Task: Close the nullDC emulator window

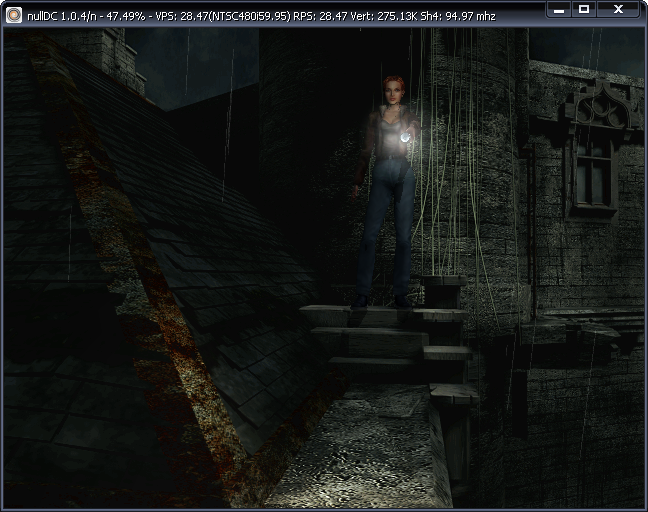Action: tap(618, 10)
